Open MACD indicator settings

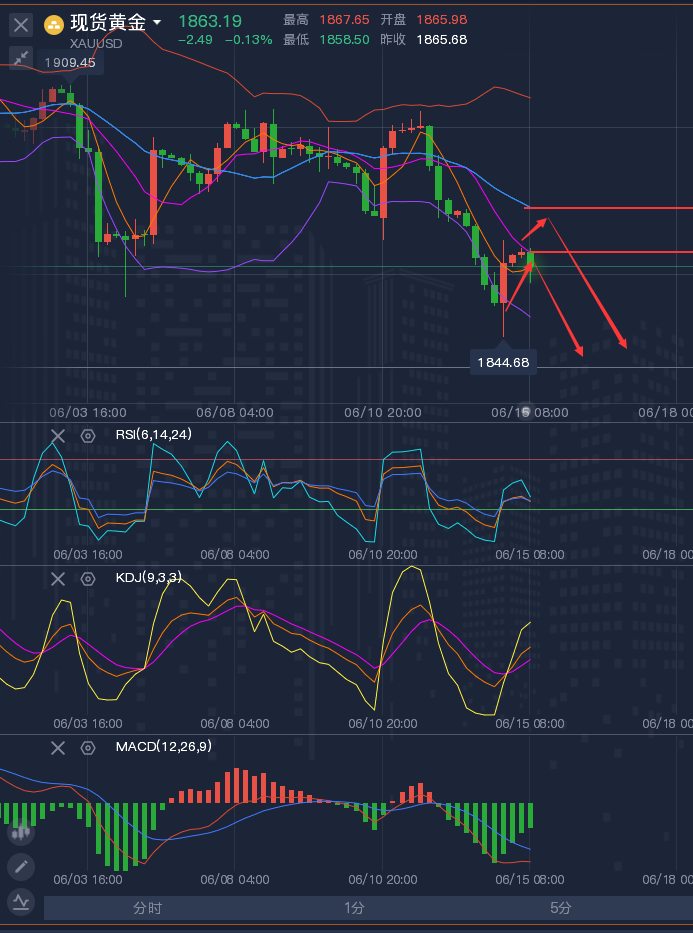pos(88,747)
